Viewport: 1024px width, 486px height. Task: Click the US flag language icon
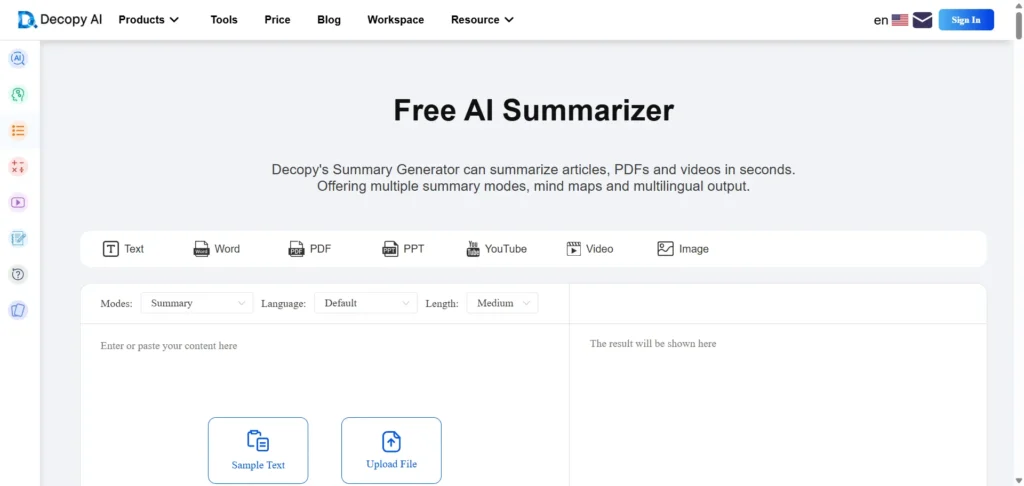(x=900, y=20)
